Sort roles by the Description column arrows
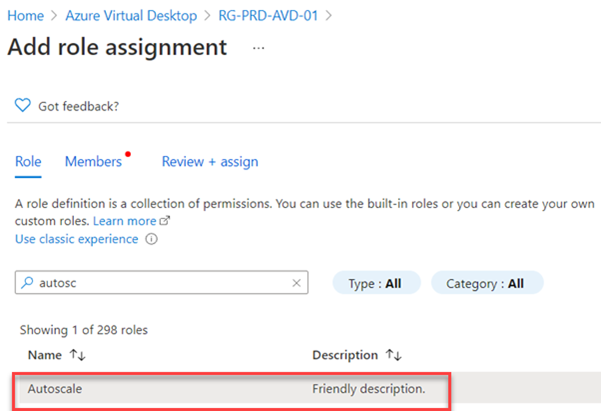601x411 pixels. 394,355
